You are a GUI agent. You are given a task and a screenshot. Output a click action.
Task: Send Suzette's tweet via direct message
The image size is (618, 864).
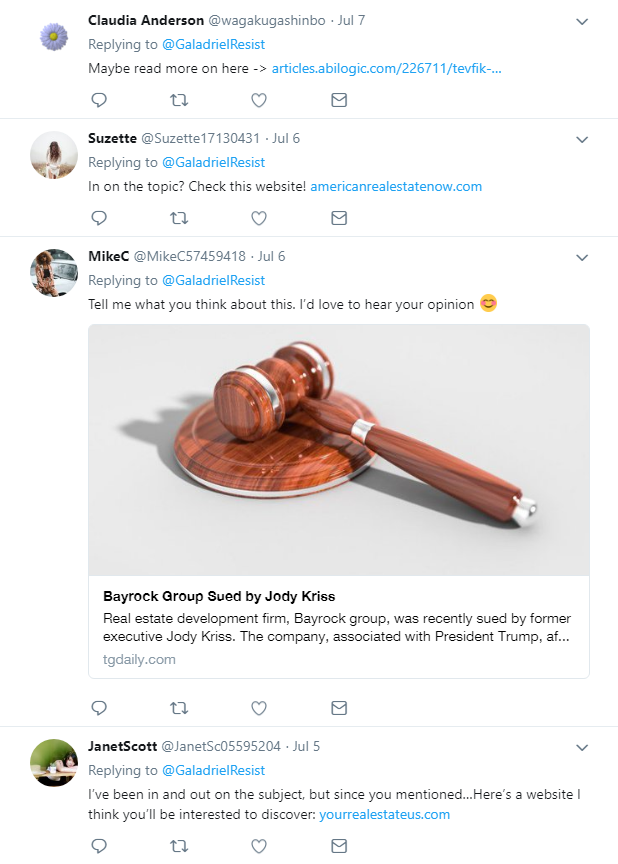coord(339,218)
